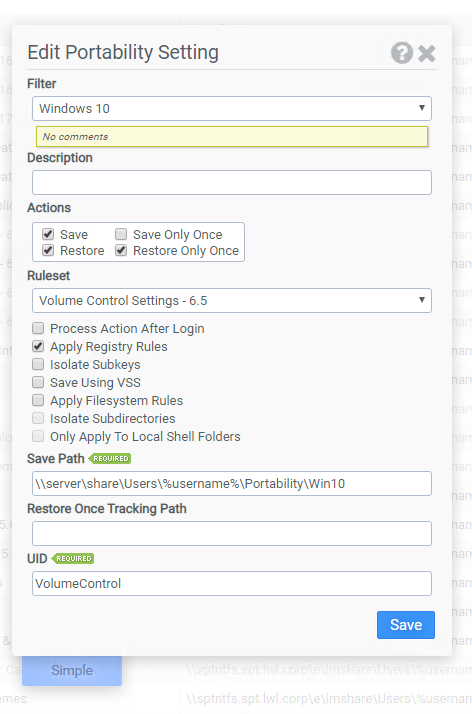Screen dimensions: 472x714
Task: Enable the Save Only Once checkbox
Action: coord(121,234)
